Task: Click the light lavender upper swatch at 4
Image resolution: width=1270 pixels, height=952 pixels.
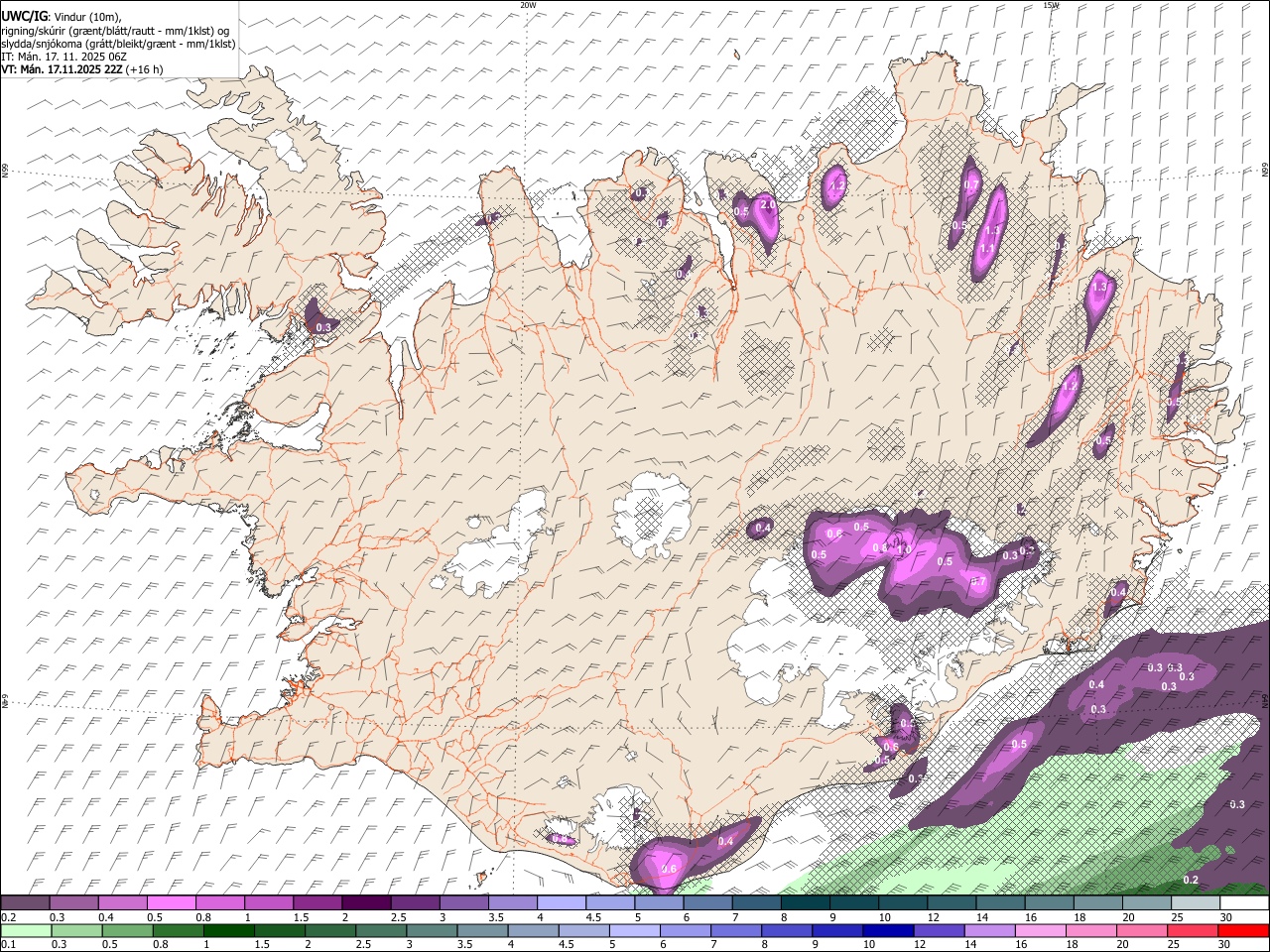Action: [561, 903]
